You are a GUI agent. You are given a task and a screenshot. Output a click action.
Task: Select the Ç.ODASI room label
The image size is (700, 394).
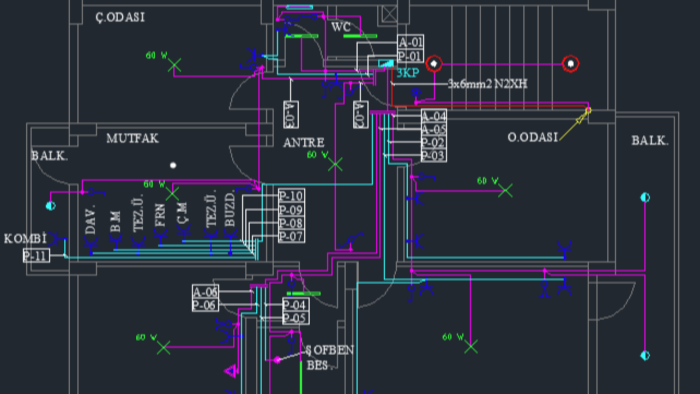point(120,17)
